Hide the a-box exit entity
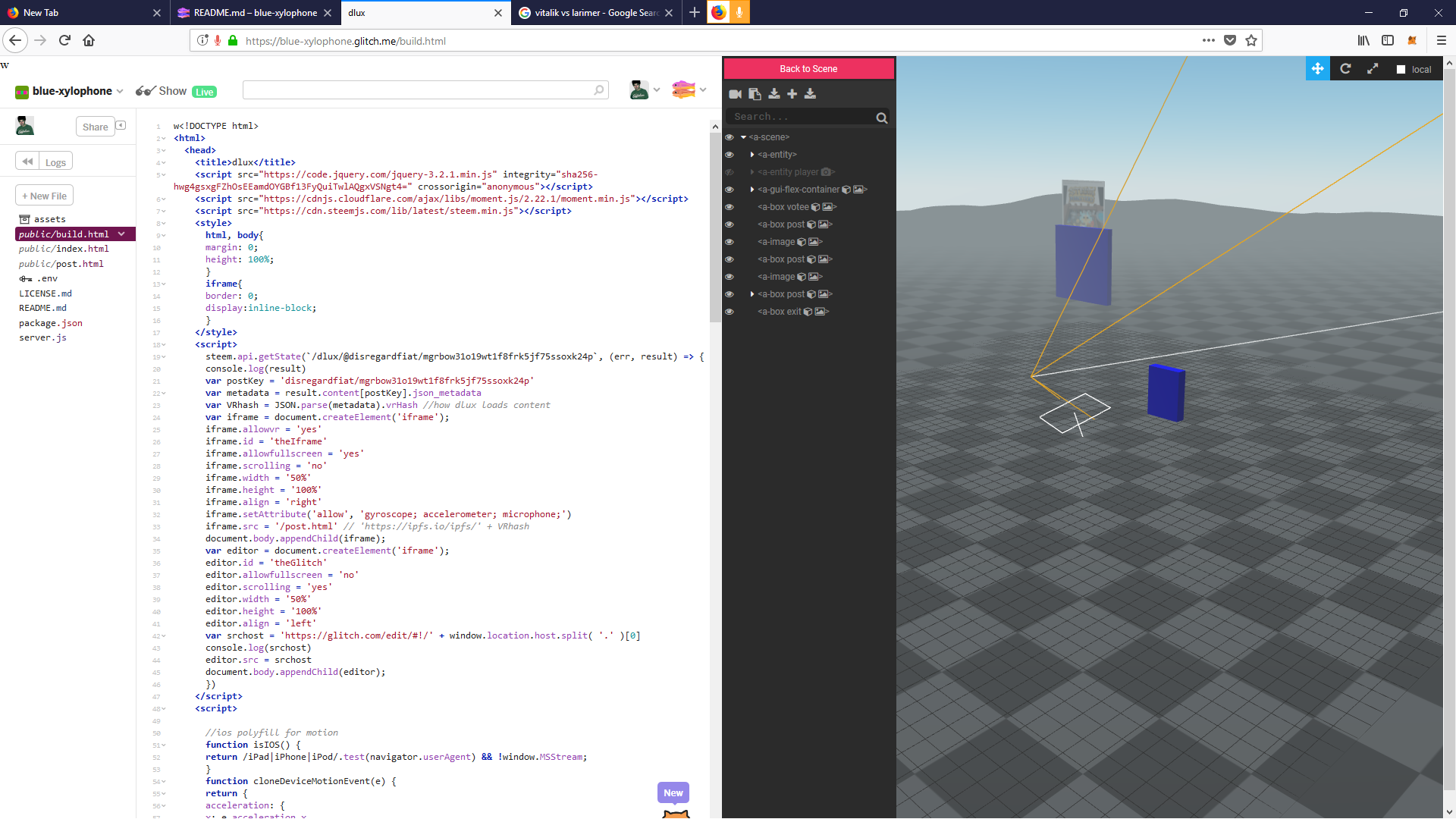1456x819 pixels. [x=730, y=312]
